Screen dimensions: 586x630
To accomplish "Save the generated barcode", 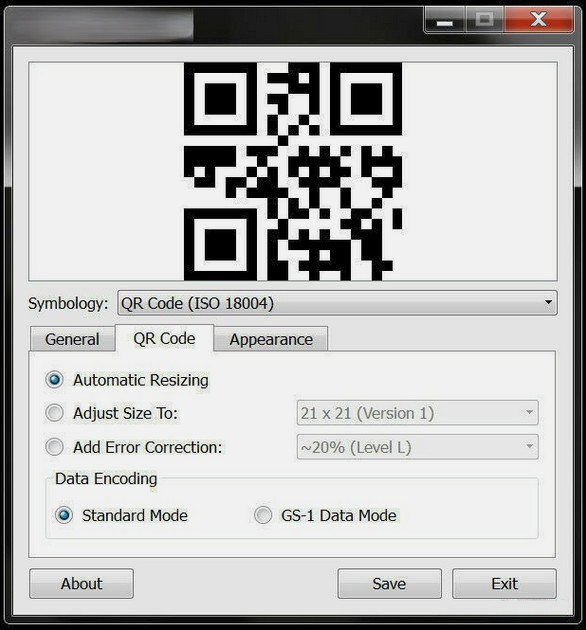I will click(x=389, y=583).
